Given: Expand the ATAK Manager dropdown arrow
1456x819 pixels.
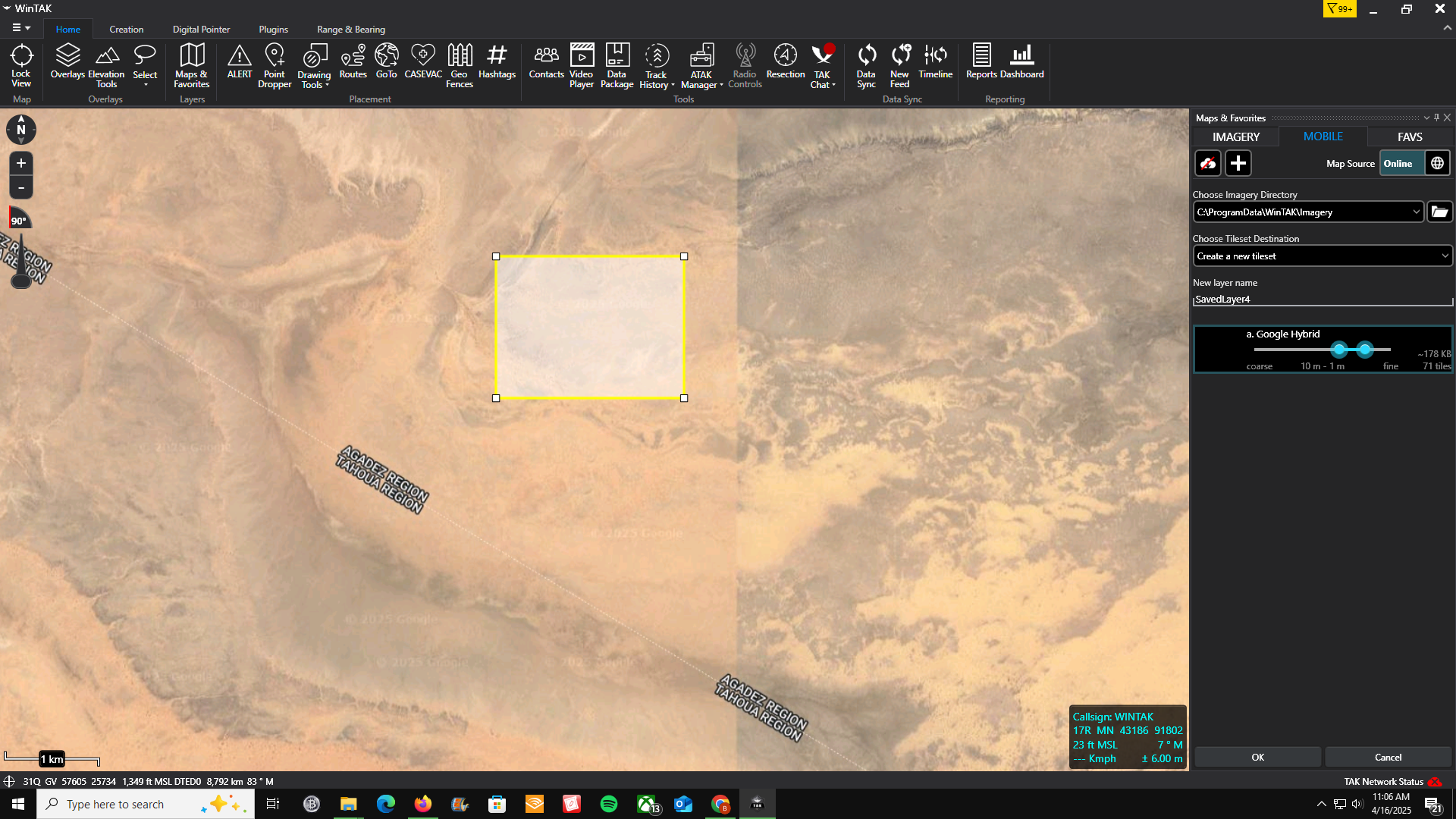Looking at the screenshot, I should click(721, 85).
